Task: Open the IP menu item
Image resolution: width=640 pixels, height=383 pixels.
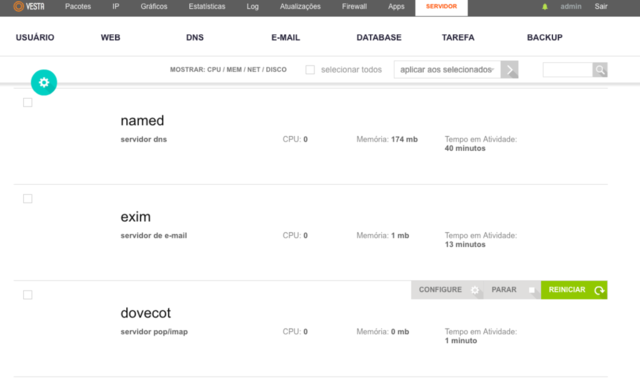Action: pyautogui.click(x=116, y=7)
